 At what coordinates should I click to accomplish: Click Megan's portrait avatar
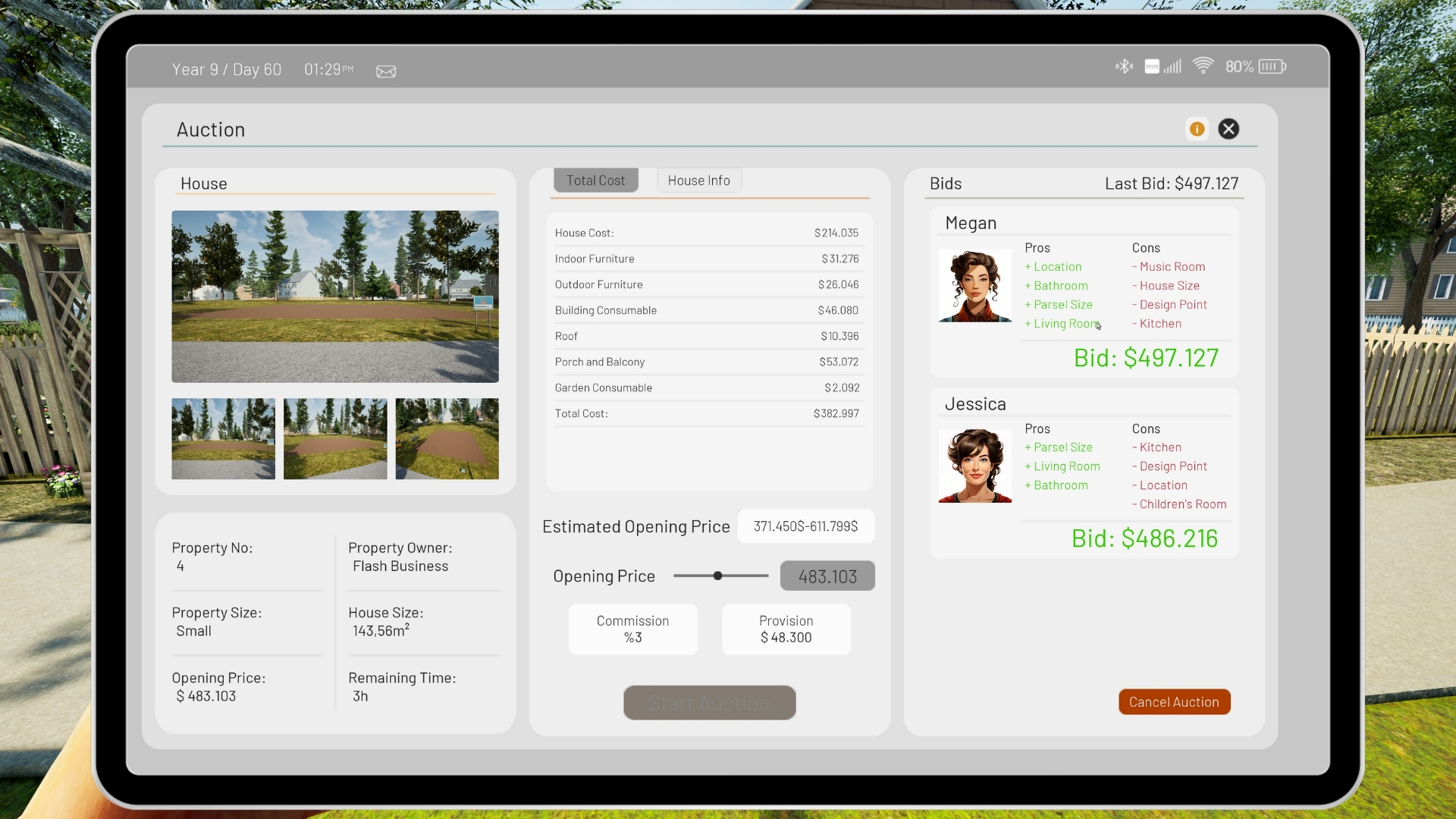974,286
